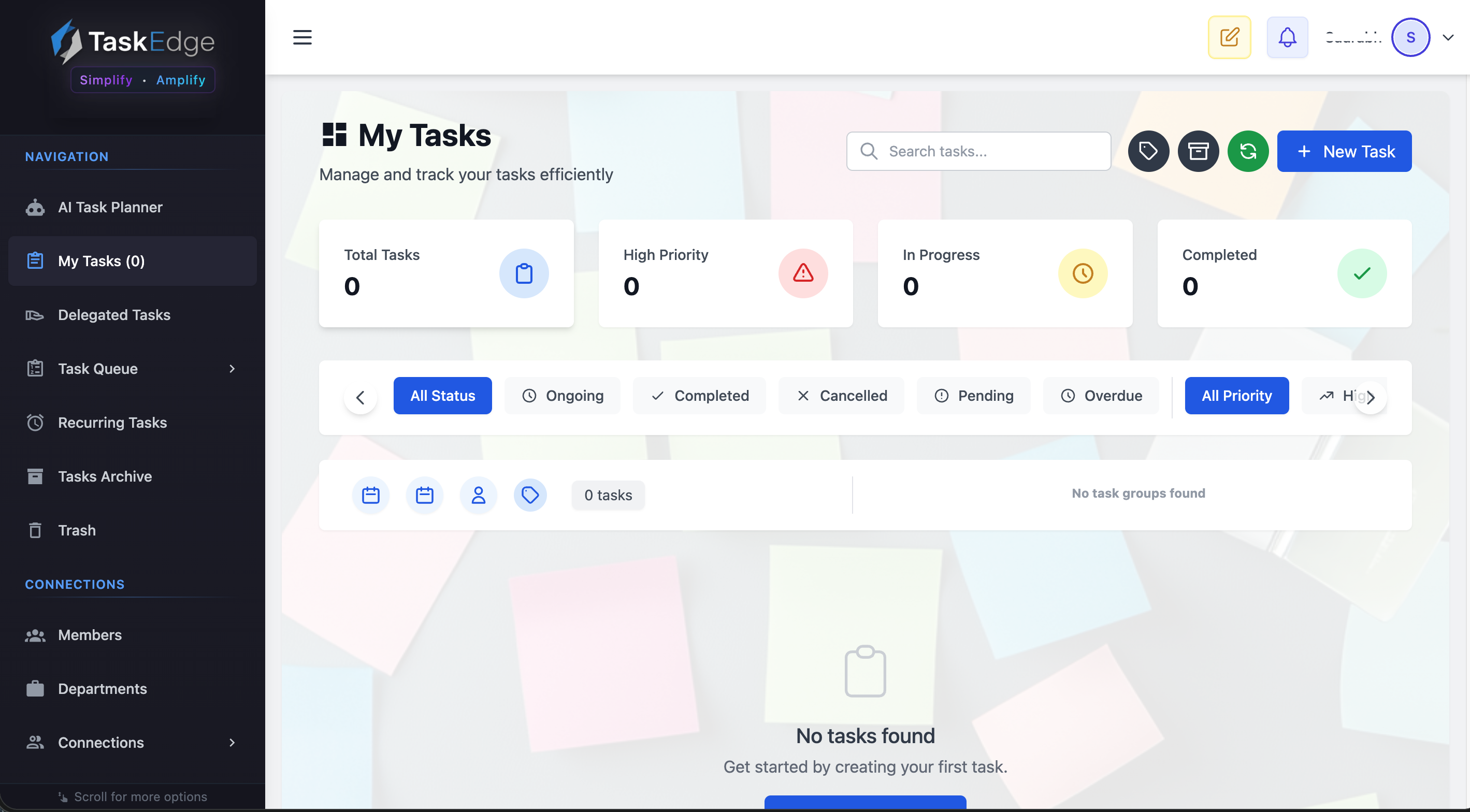The width and height of the screenshot is (1470, 812).
Task: Click the green refresh tasks icon
Action: point(1247,151)
